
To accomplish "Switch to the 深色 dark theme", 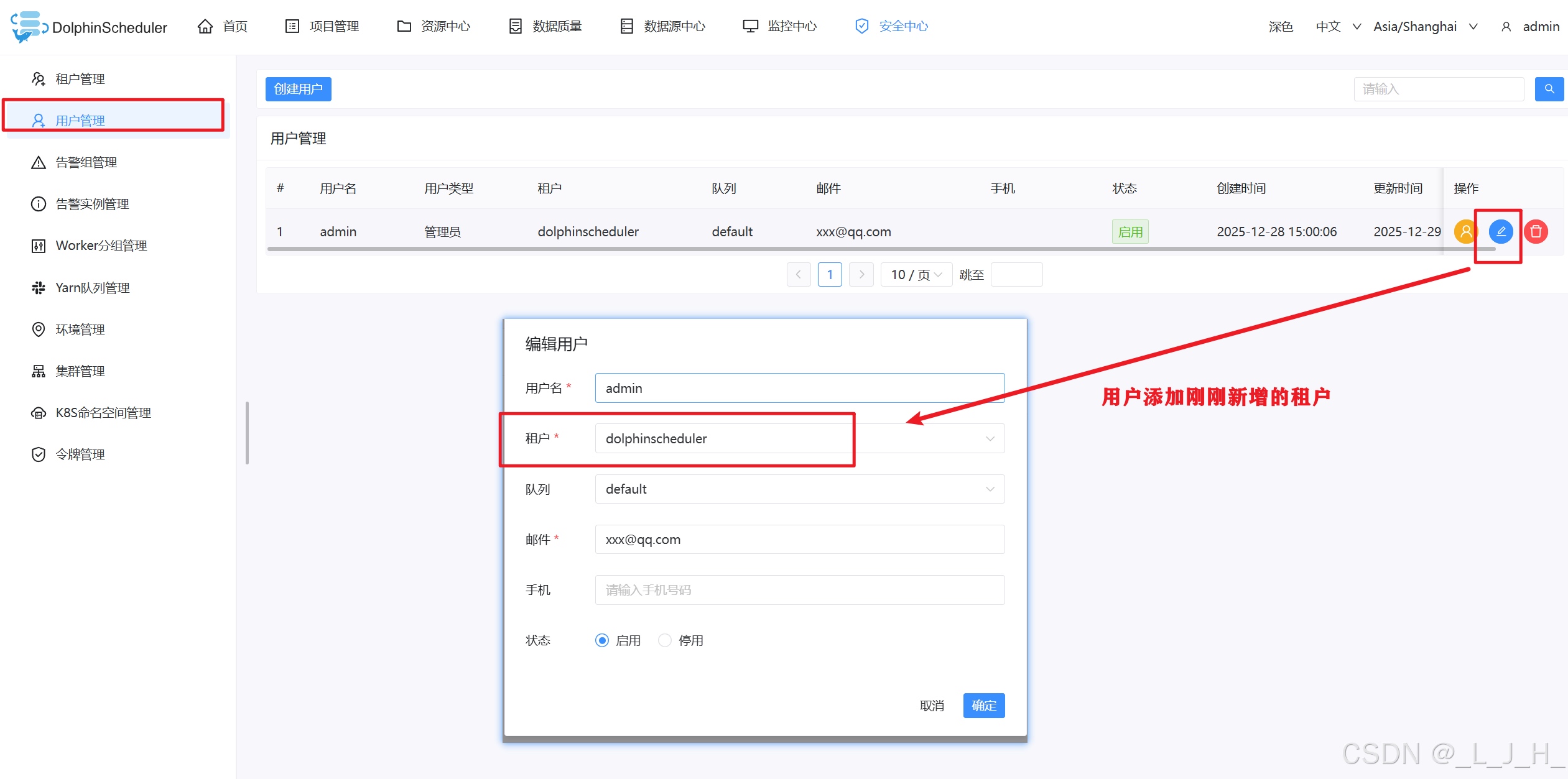I will pos(1280,27).
